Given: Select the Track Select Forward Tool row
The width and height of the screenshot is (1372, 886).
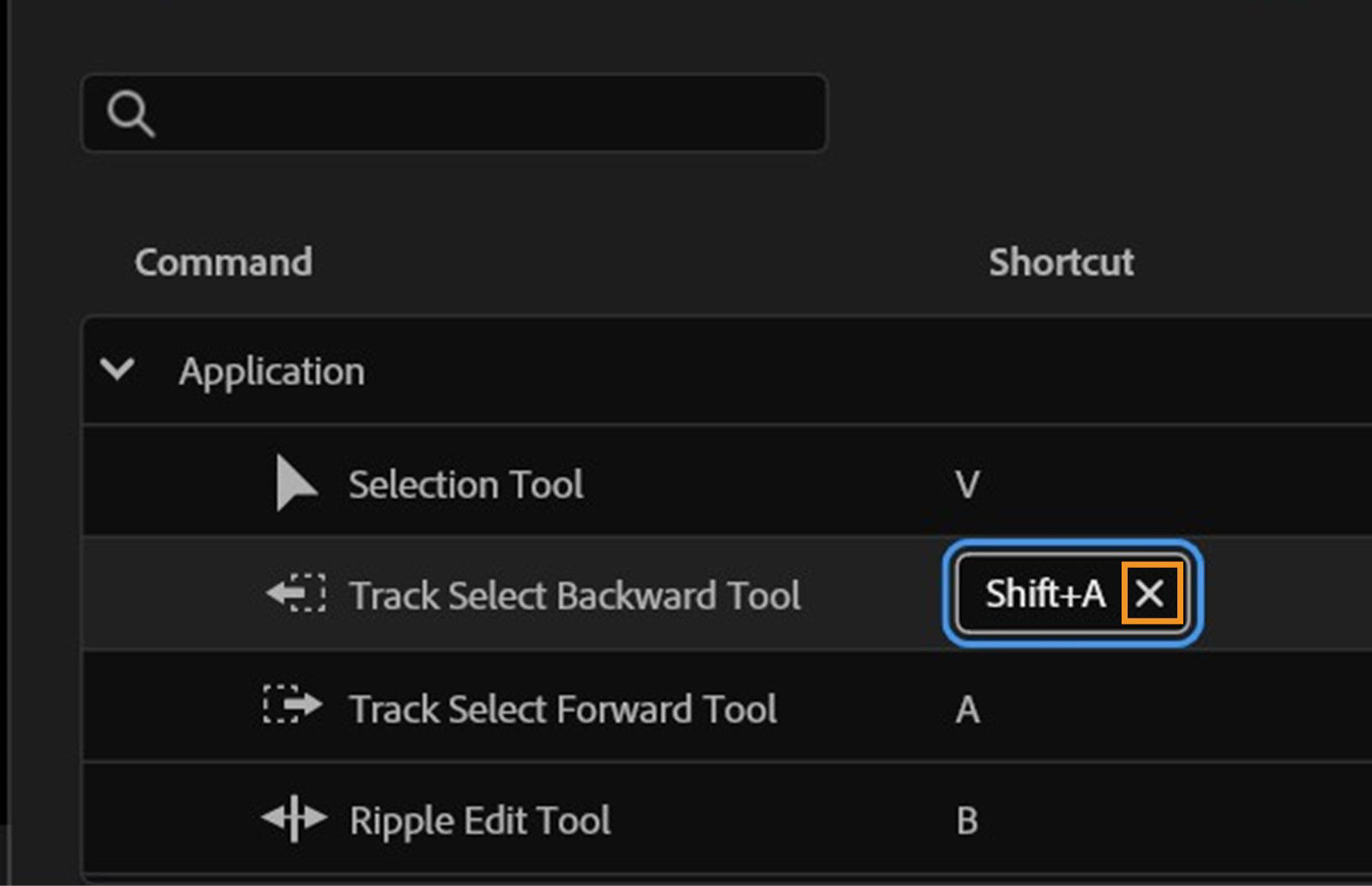Looking at the screenshot, I should pyautogui.click(x=563, y=708).
